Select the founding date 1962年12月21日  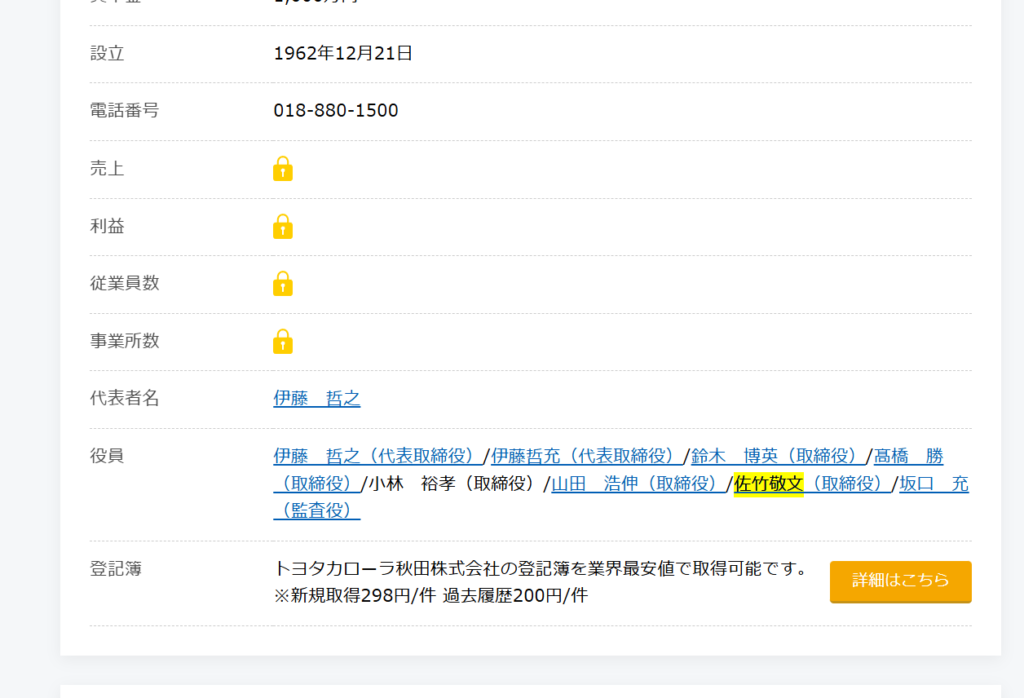point(343,53)
